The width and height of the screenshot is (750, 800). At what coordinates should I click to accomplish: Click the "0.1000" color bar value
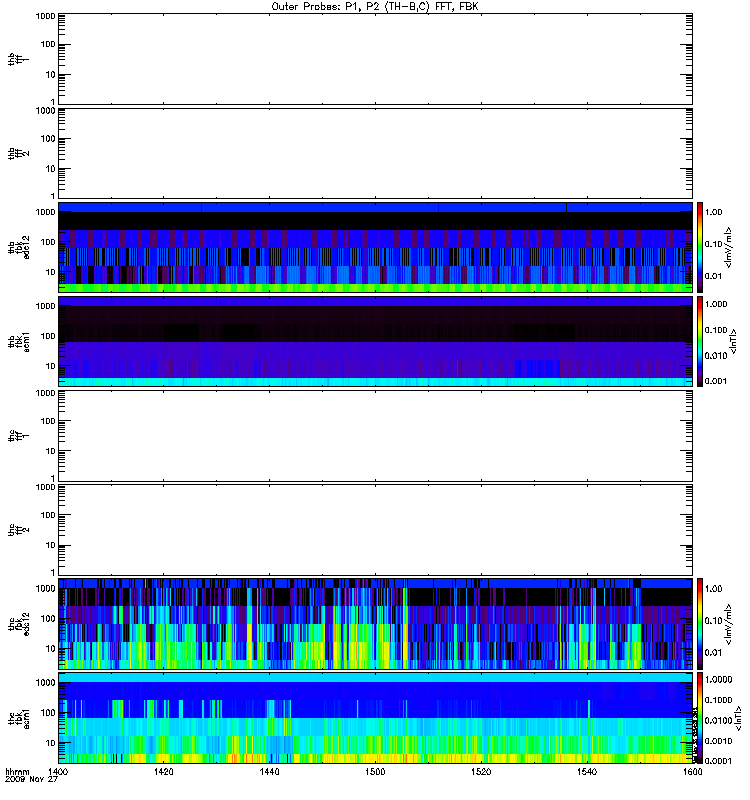point(718,700)
